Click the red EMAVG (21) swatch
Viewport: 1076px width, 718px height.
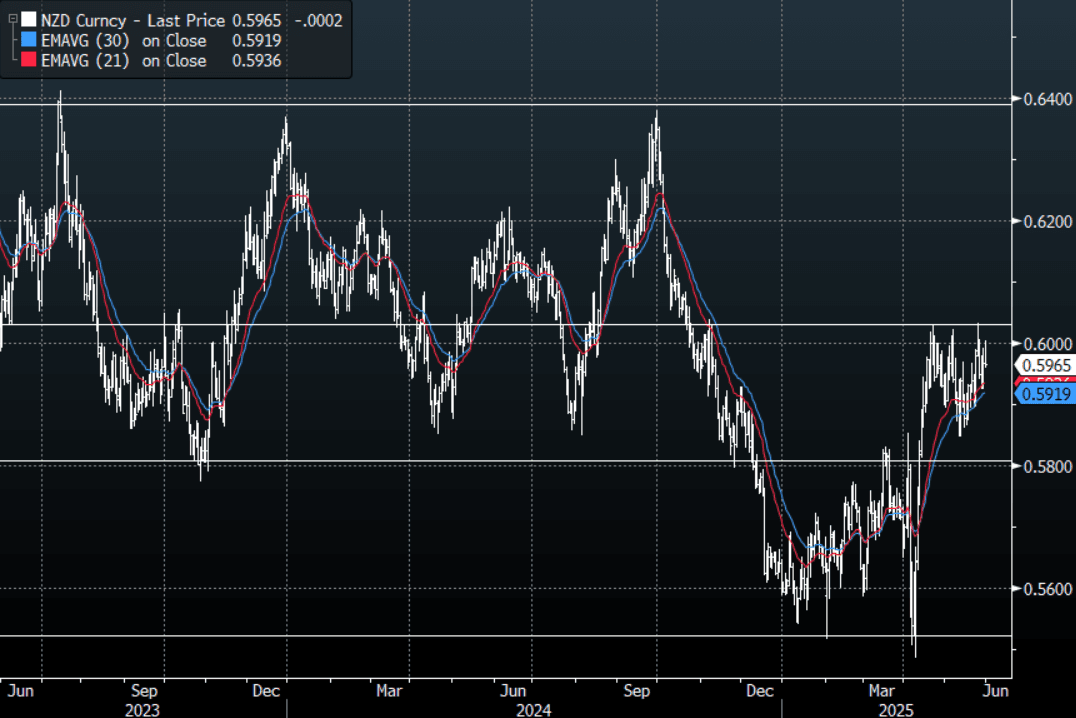[x=29, y=61]
